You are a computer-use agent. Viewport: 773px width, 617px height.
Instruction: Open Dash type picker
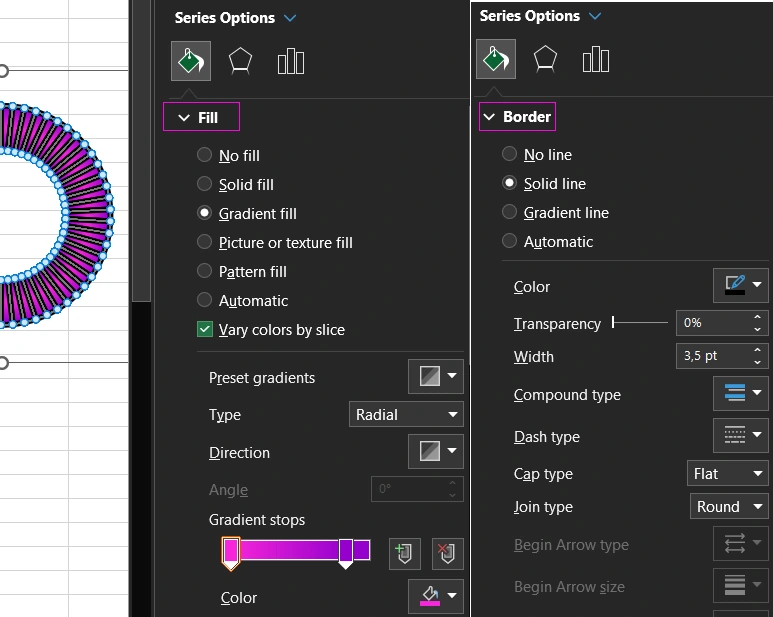click(741, 435)
